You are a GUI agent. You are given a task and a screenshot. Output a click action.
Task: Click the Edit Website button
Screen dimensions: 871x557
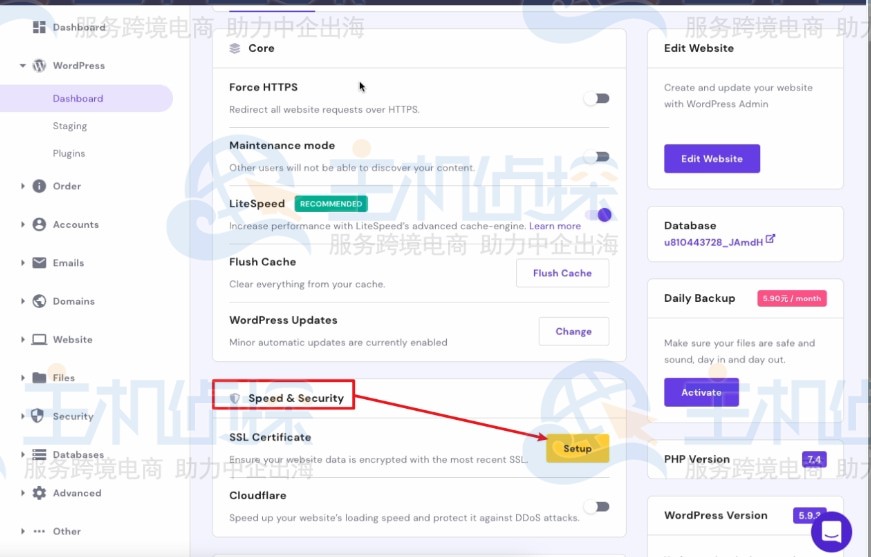tap(712, 159)
